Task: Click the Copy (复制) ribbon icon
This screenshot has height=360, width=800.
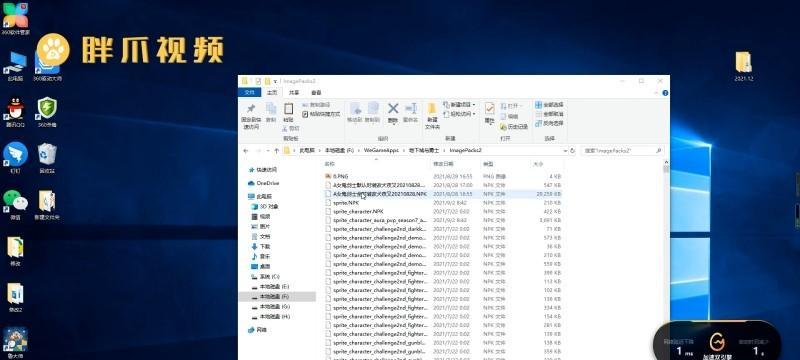Action: coord(271,112)
